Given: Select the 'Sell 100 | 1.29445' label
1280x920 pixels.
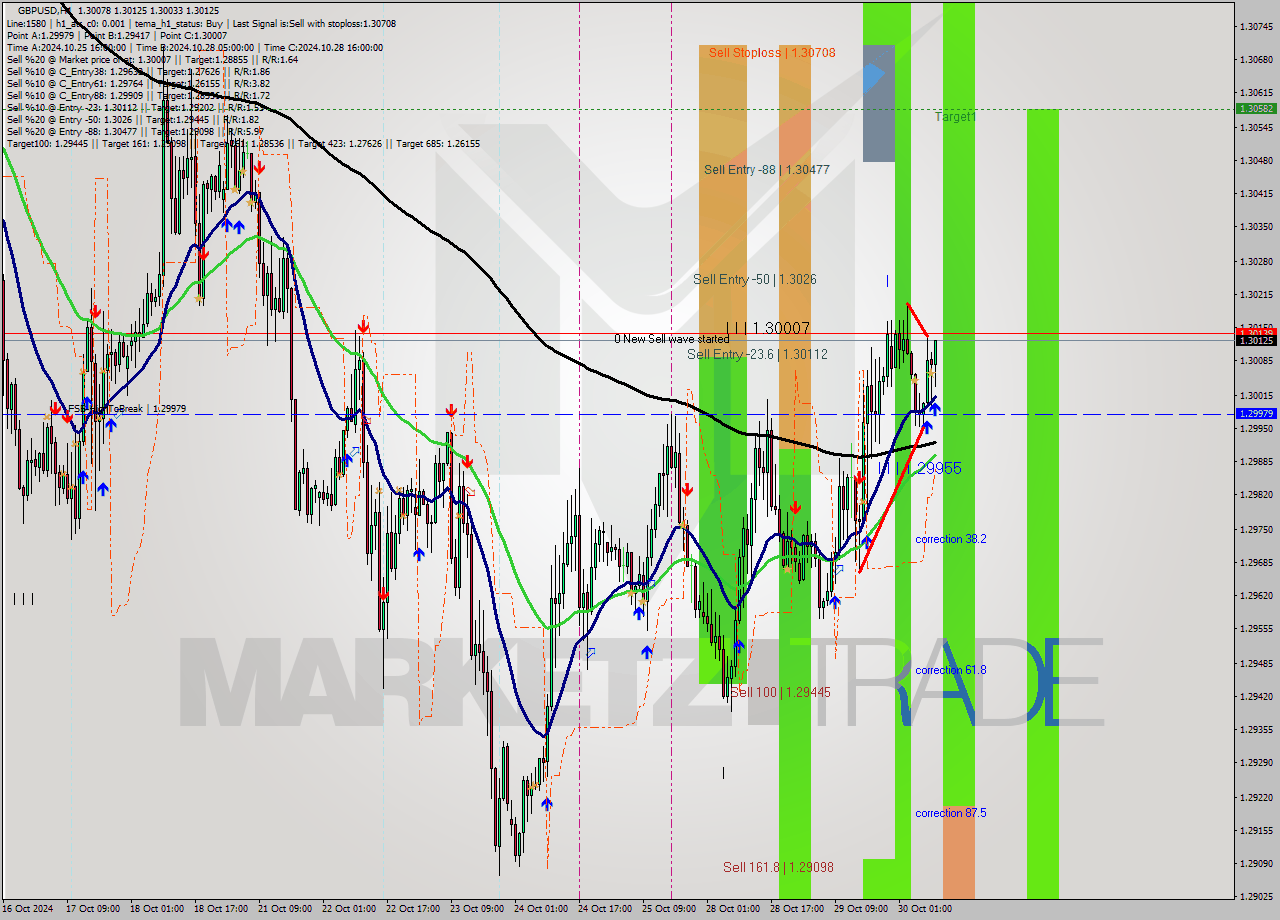Looking at the screenshot, I should pos(780,692).
